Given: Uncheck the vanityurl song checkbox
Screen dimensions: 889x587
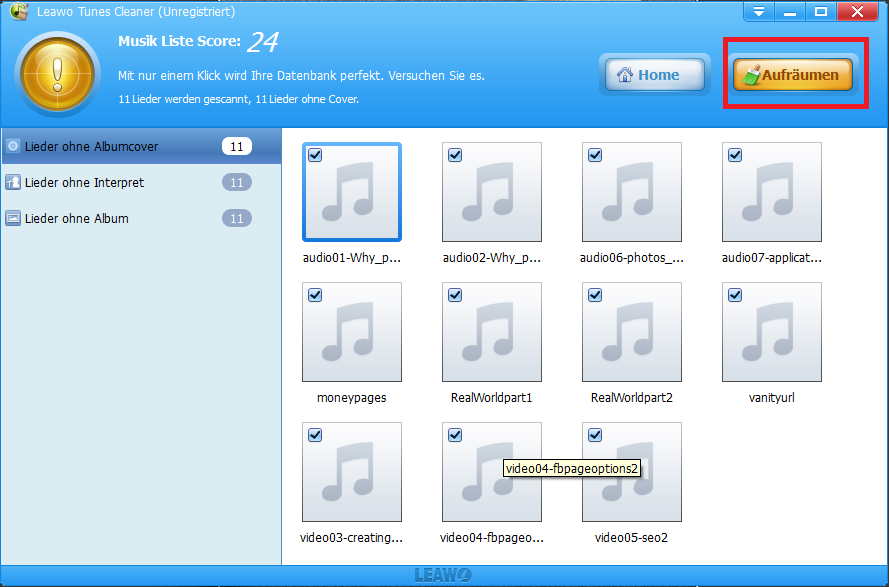Looking at the screenshot, I should click(x=735, y=295).
